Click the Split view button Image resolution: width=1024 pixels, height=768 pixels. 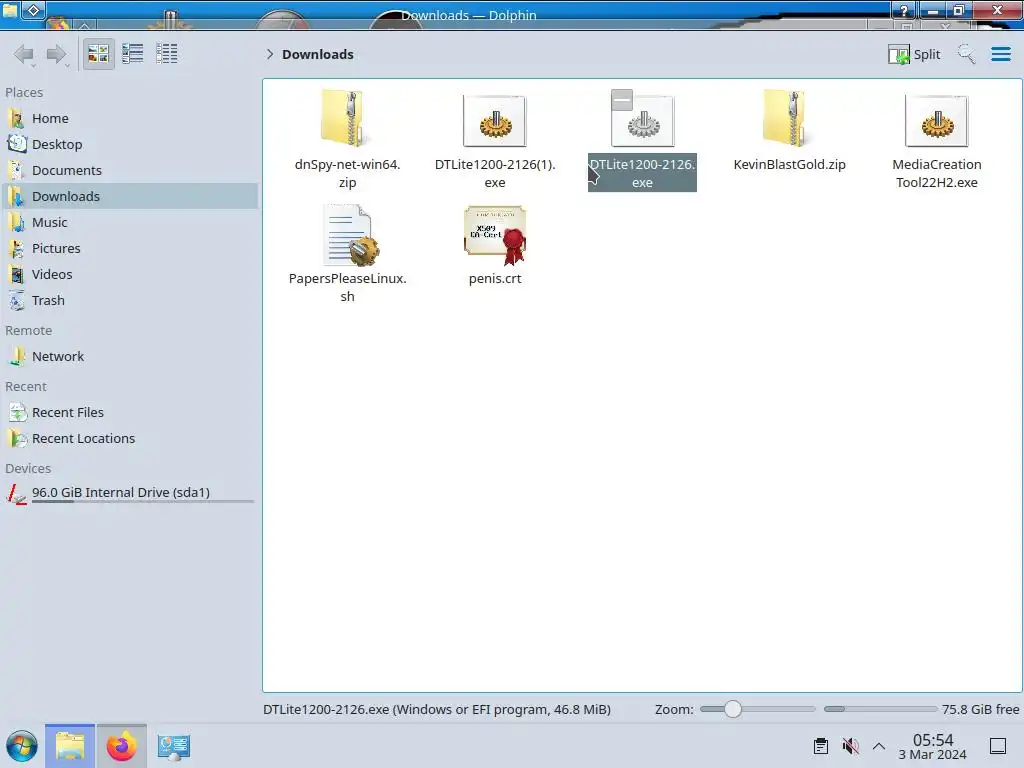click(x=914, y=54)
